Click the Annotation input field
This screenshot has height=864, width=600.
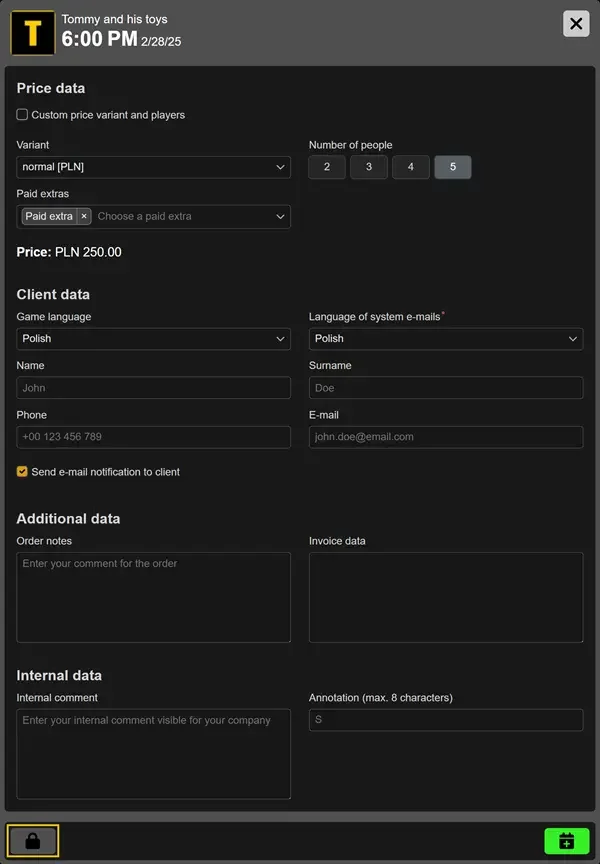click(445, 720)
